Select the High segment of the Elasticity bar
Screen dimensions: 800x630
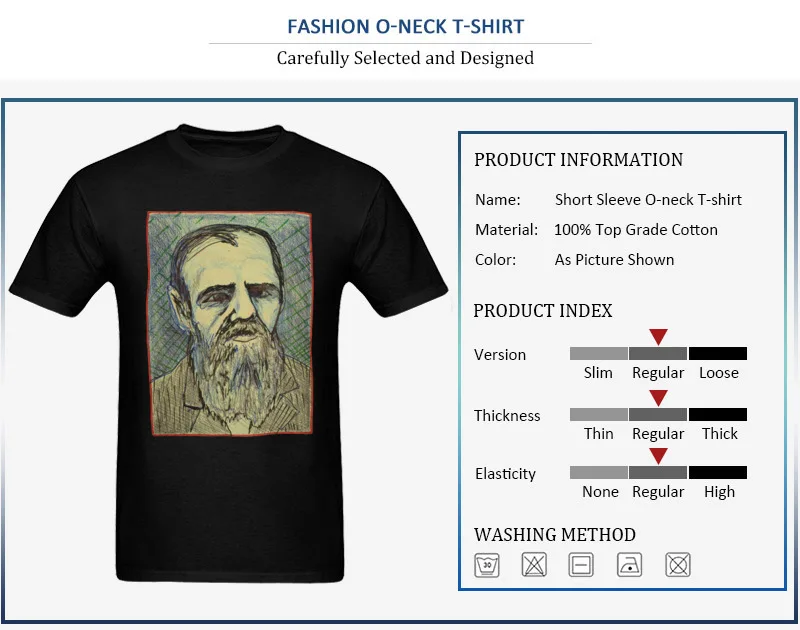pyautogui.click(x=718, y=472)
